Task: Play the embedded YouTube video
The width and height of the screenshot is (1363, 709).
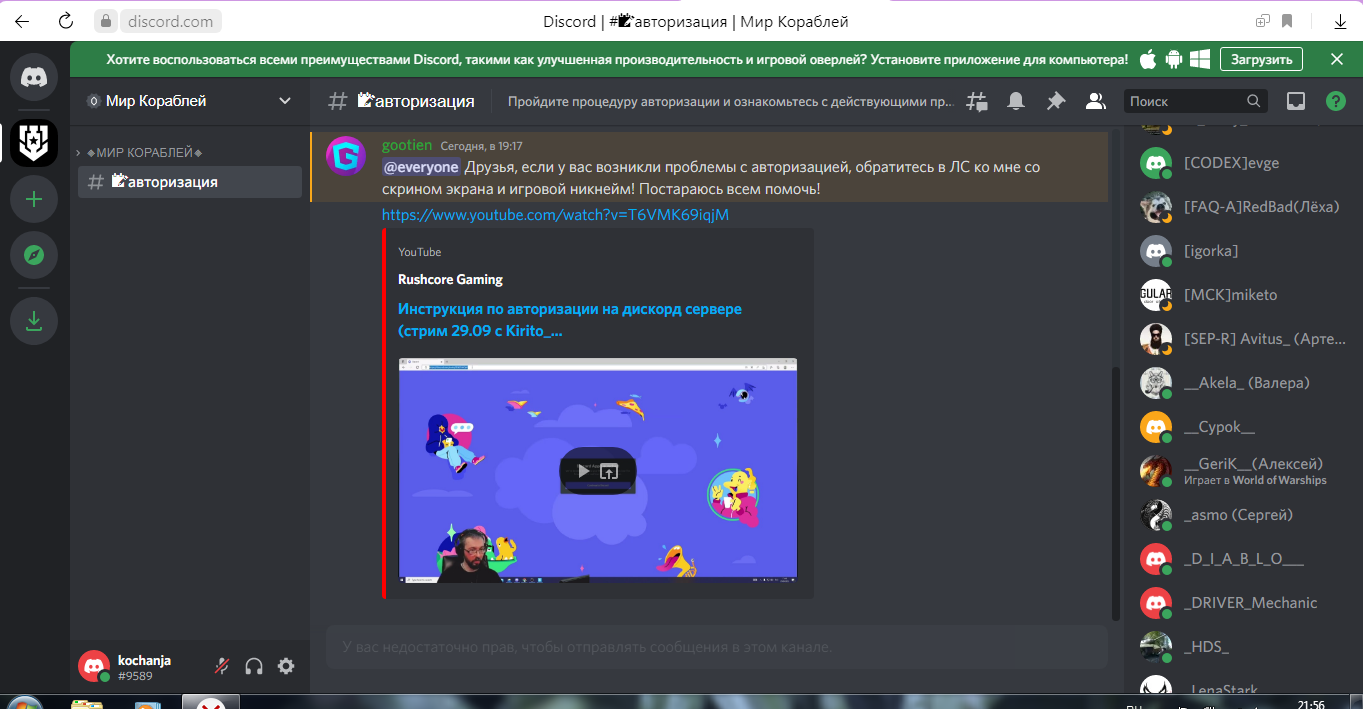Action: pyautogui.click(x=597, y=471)
